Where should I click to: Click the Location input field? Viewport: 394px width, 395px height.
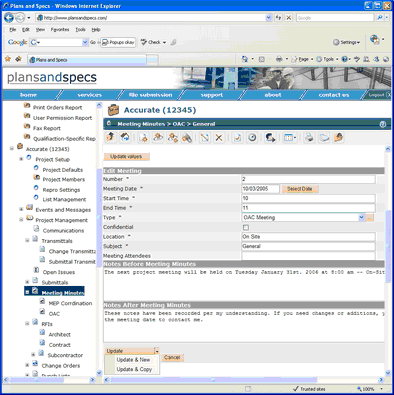pyautogui.click(x=308, y=237)
